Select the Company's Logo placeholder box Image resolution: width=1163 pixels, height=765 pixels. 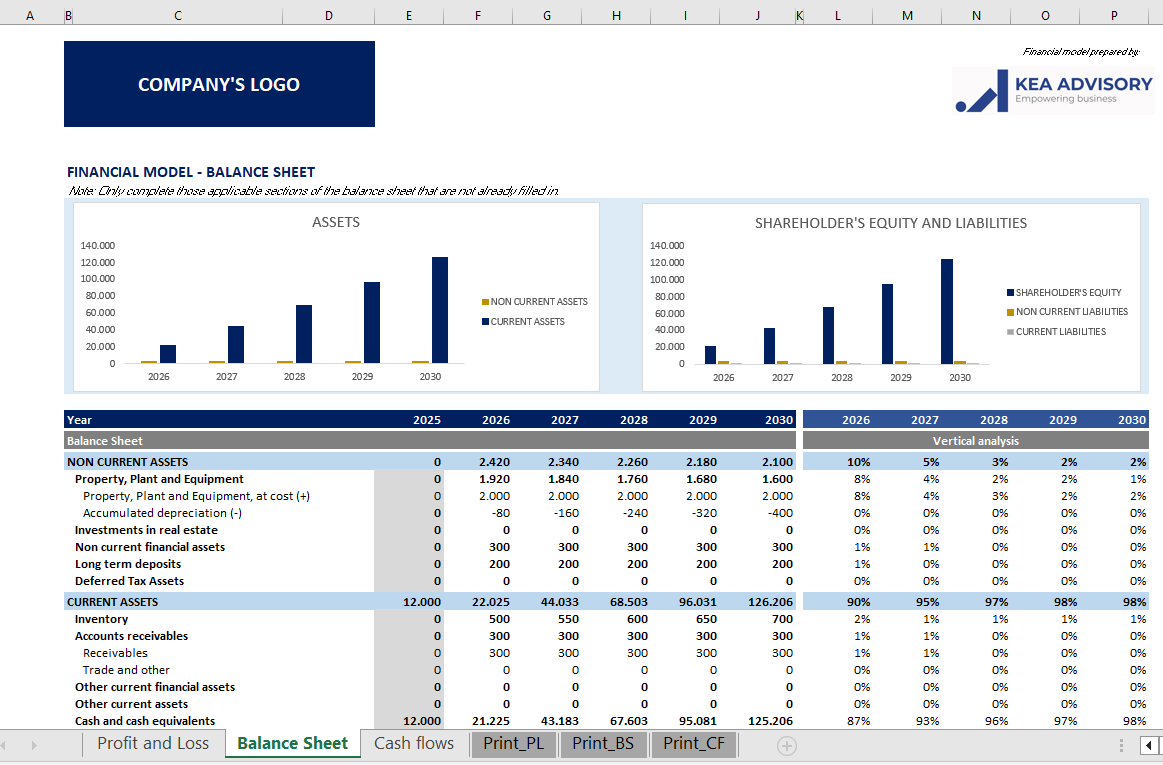[219, 84]
